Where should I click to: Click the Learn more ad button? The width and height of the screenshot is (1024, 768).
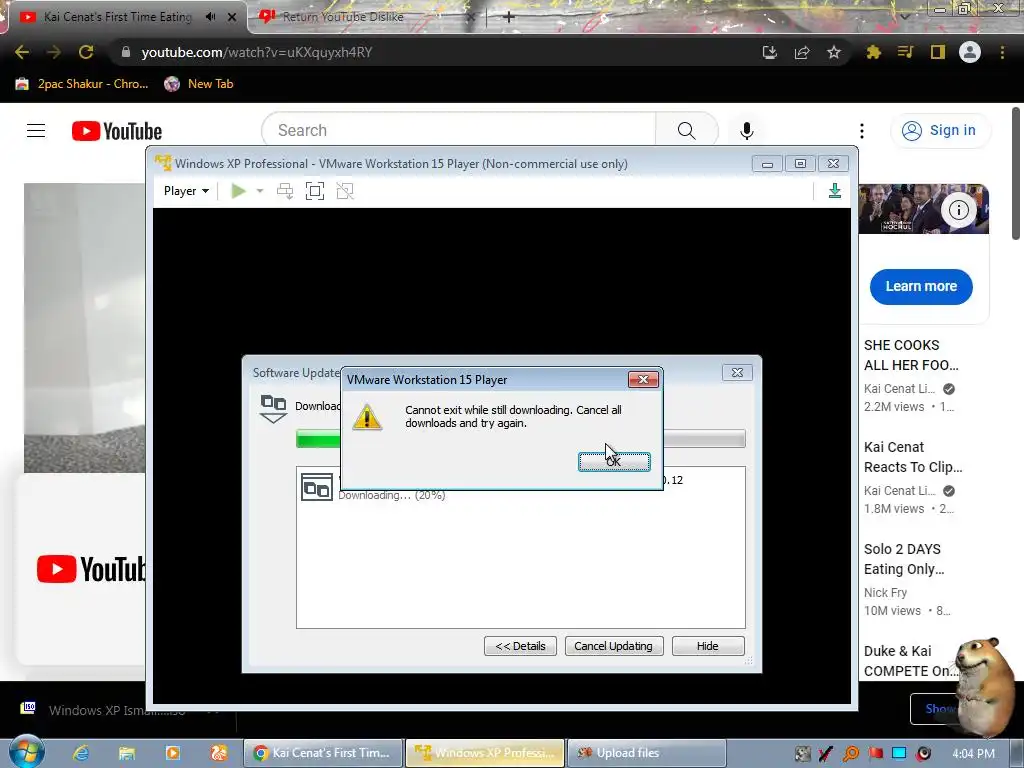[921, 287]
